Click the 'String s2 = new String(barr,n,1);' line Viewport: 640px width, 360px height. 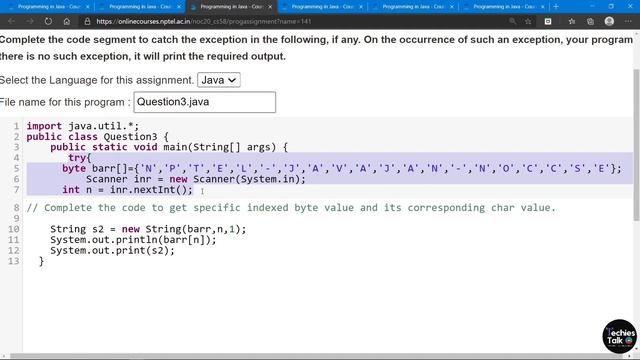pyautogui.click(x=148, y=229)
